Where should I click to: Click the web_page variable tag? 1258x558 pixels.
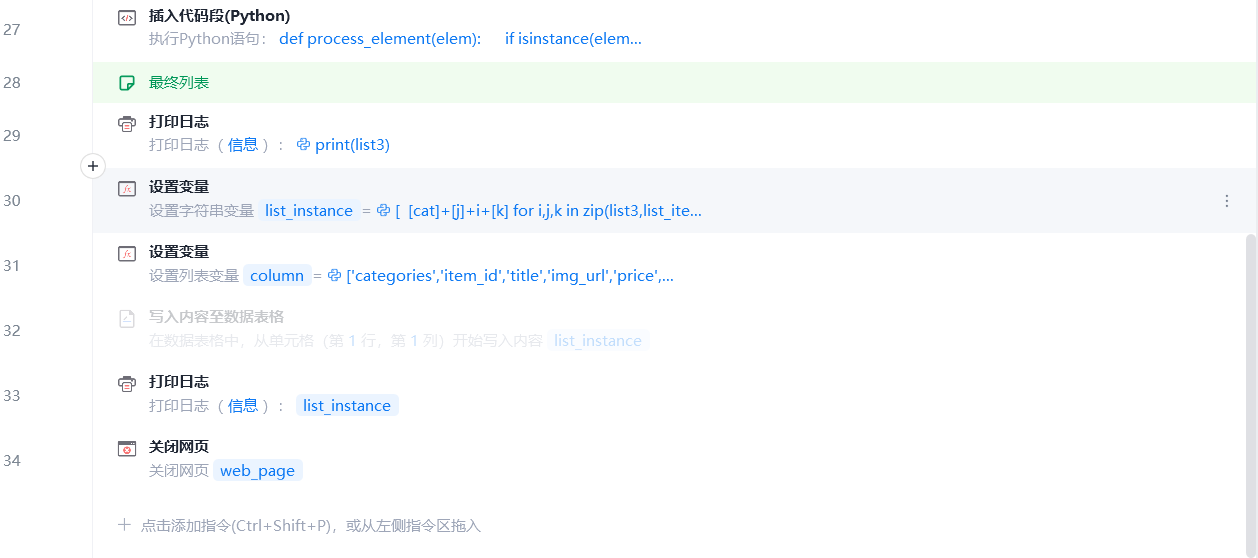[x=257, y=471]
